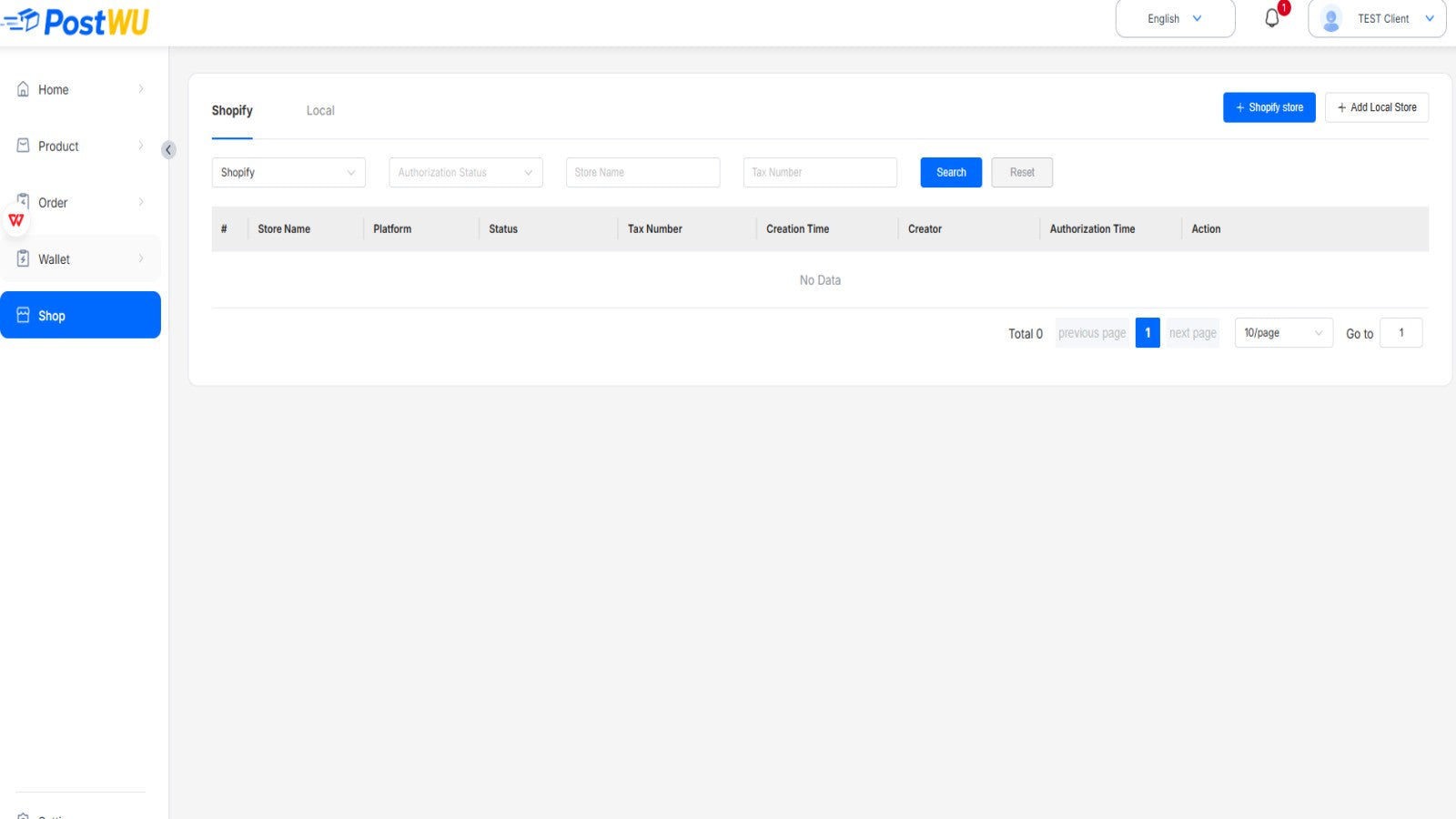This screenshot has height=819, width=1456.
Task: Click the Shop sidebar icon
Action: click(24, 315)
